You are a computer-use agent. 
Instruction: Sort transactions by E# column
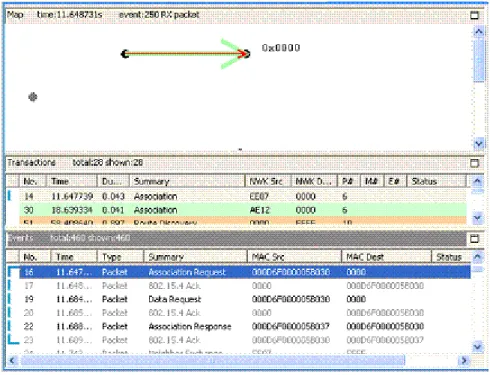click(395, 181)
